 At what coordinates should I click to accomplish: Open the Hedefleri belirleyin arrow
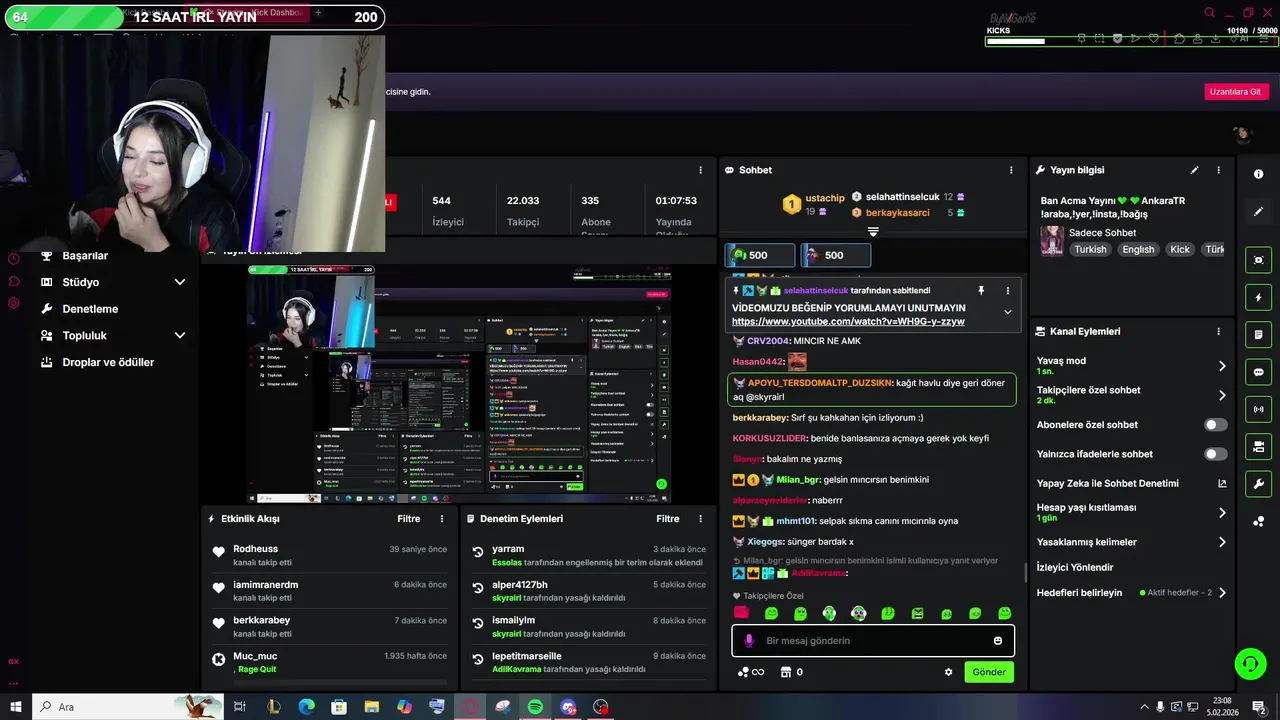tap(1221, 593)
